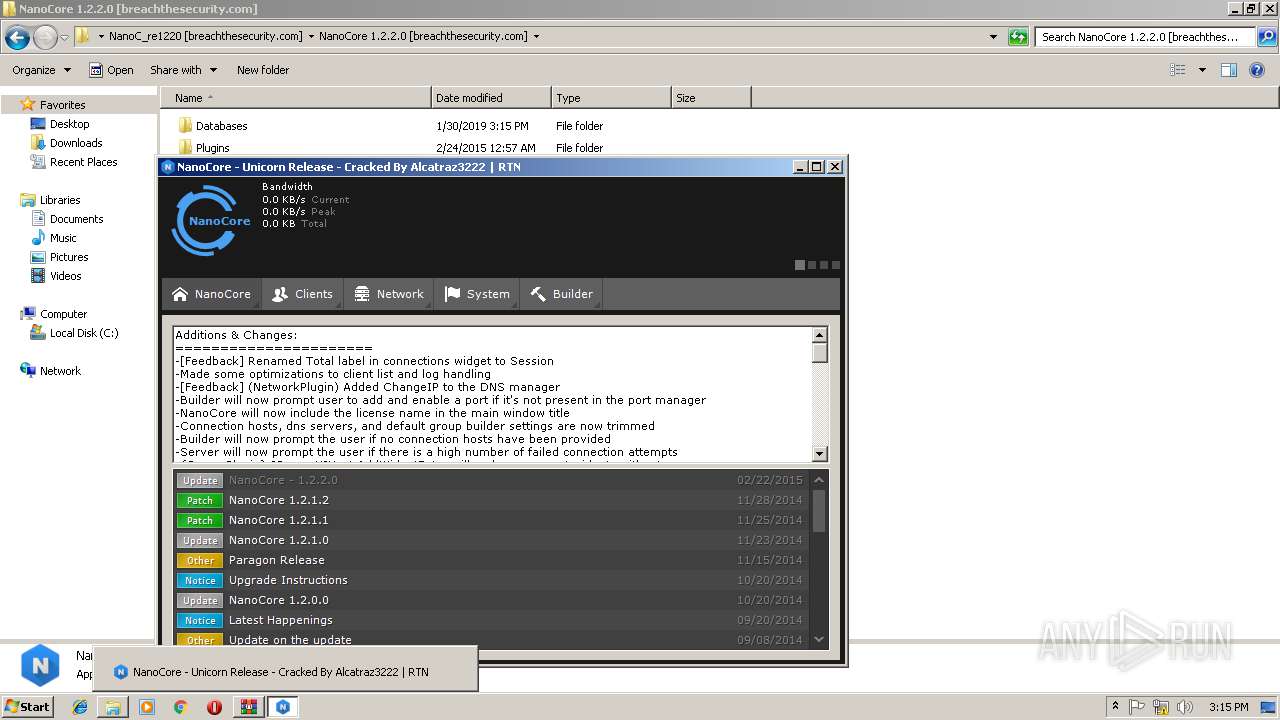Image resolution: width=1280 pixels, height=720 pixels.
Task: Click the NanoCore taskbar button
Action: [x=283, y=706]
